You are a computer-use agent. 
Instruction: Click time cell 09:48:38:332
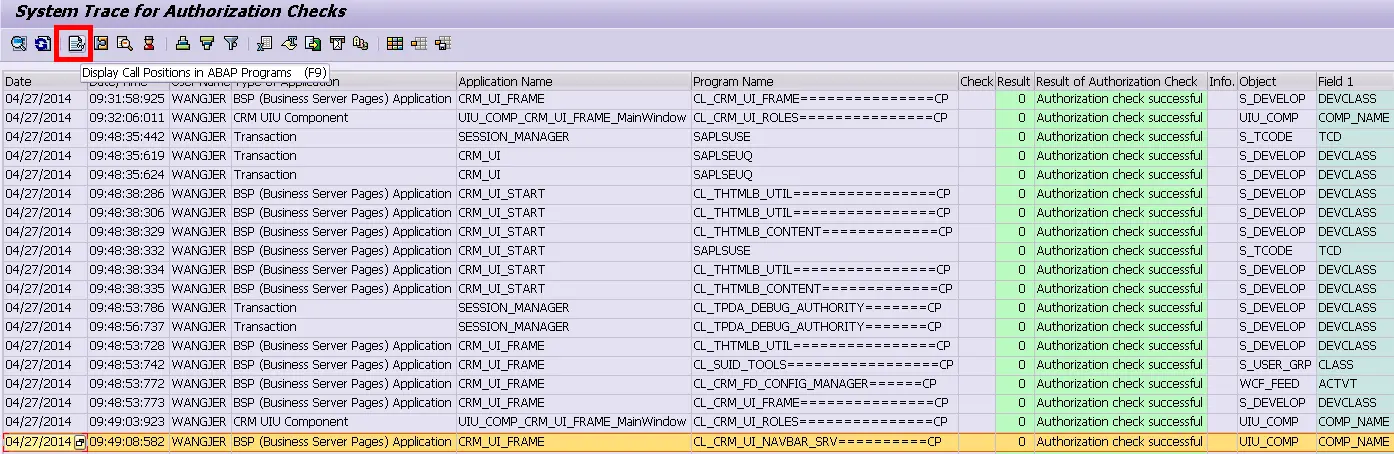[128, 251]
